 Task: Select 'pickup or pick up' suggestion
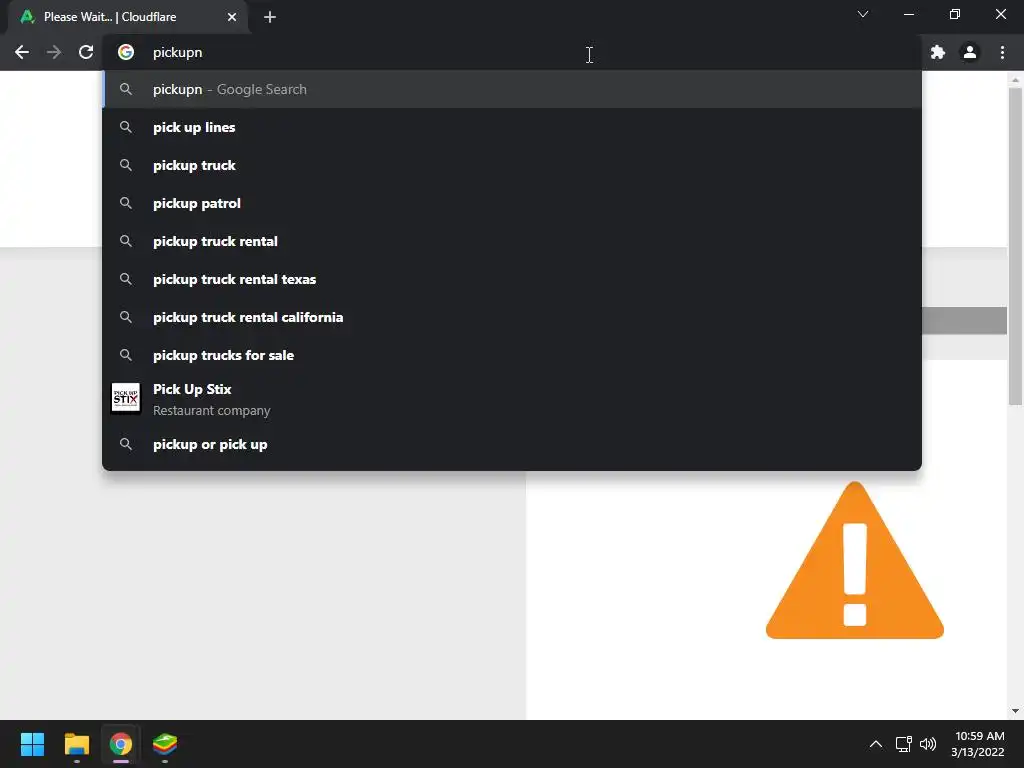coord(512,444)
